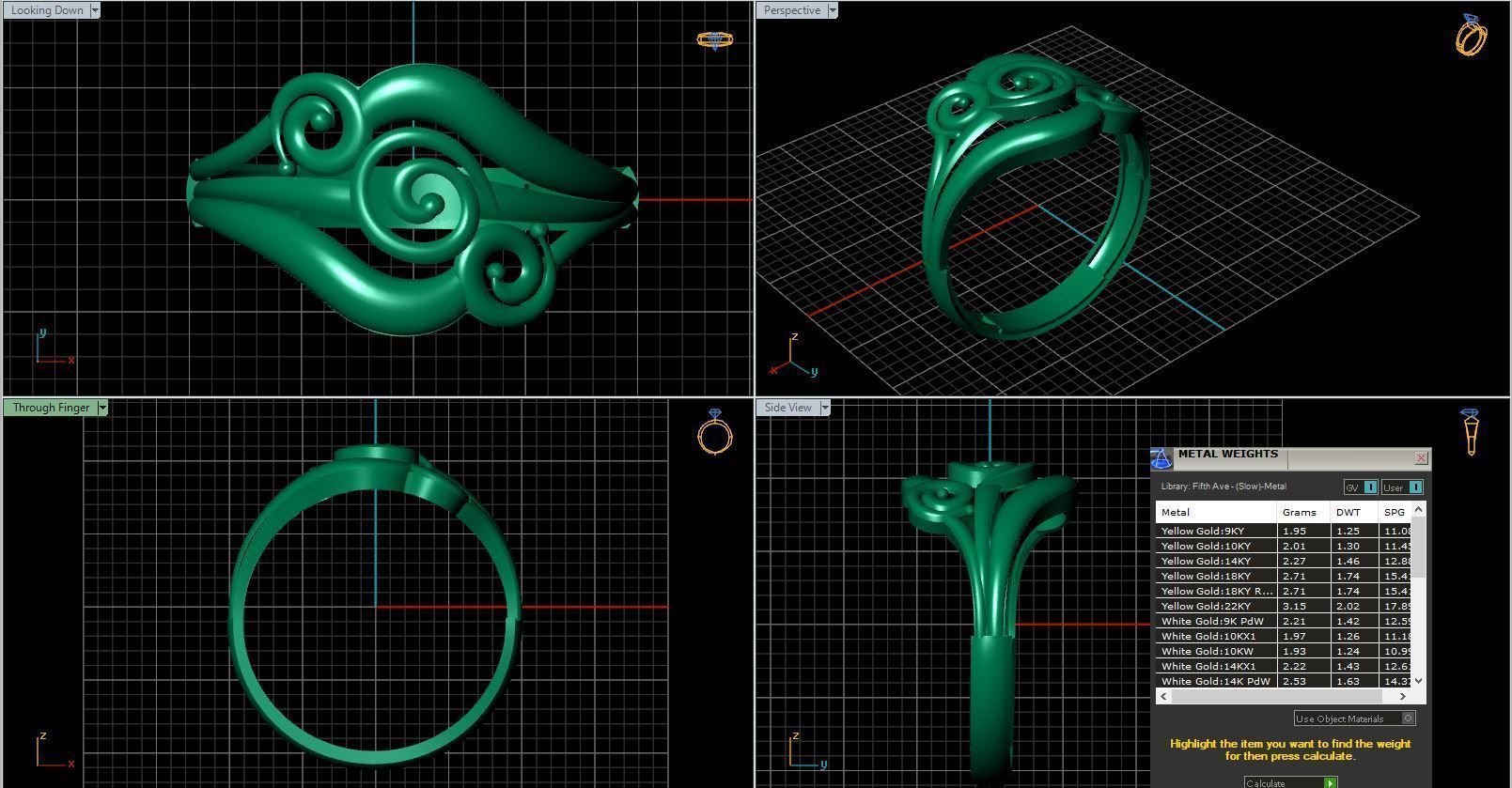Image resolution: width=1512 pixels, height=788 pixels.
Task: Select the White Gold:9K PdW row
Action: tap(1284, 621)
